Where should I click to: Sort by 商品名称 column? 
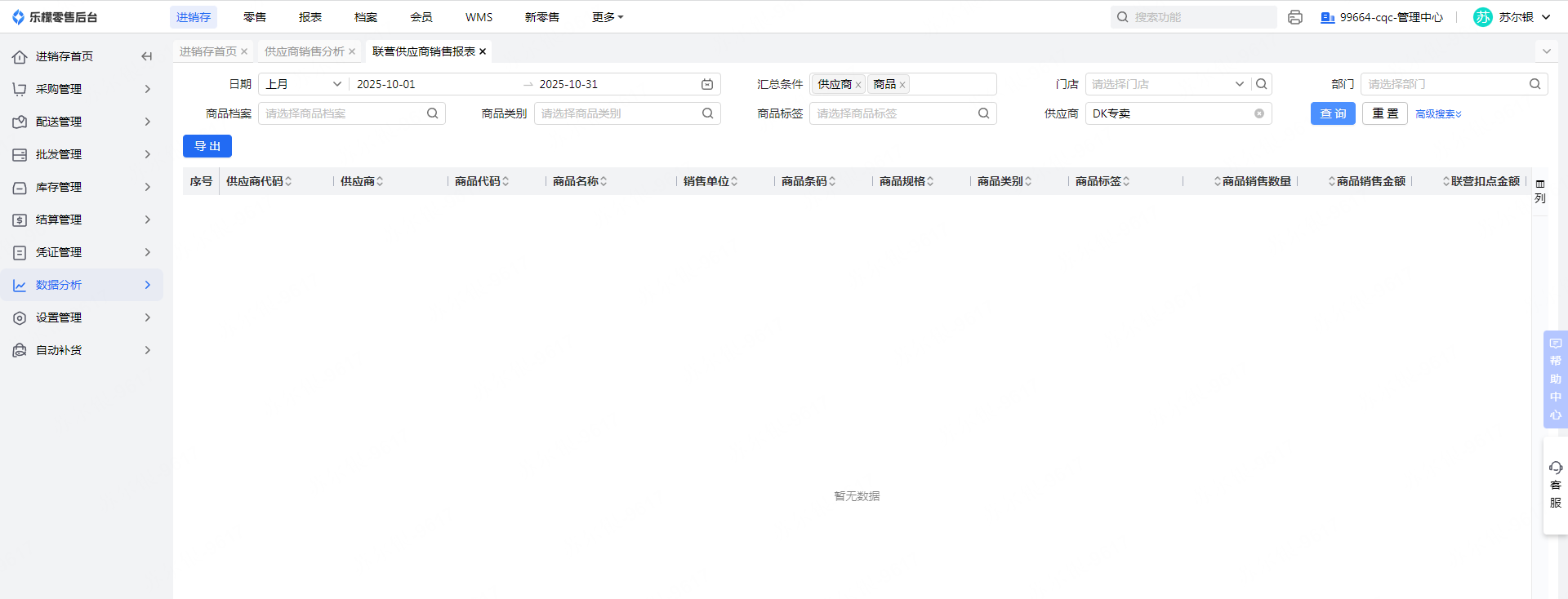point(604,181)
